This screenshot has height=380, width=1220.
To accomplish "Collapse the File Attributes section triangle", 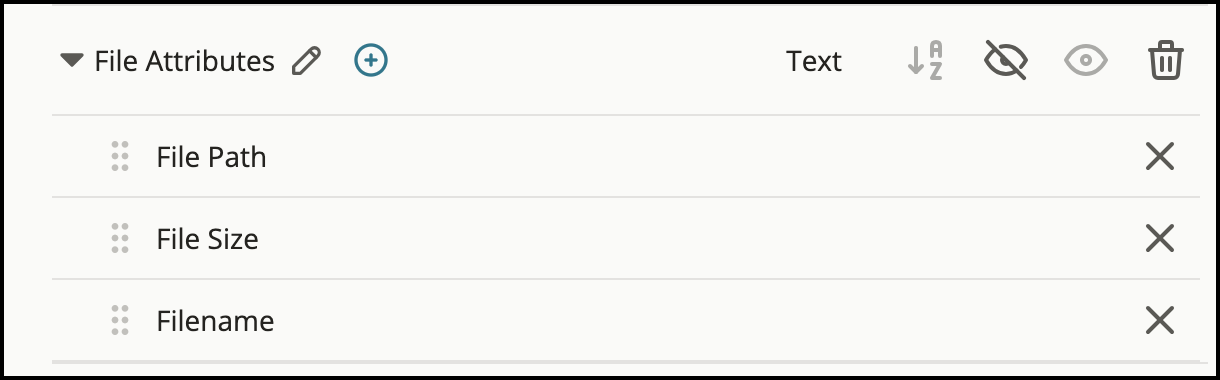I will 71,61.
